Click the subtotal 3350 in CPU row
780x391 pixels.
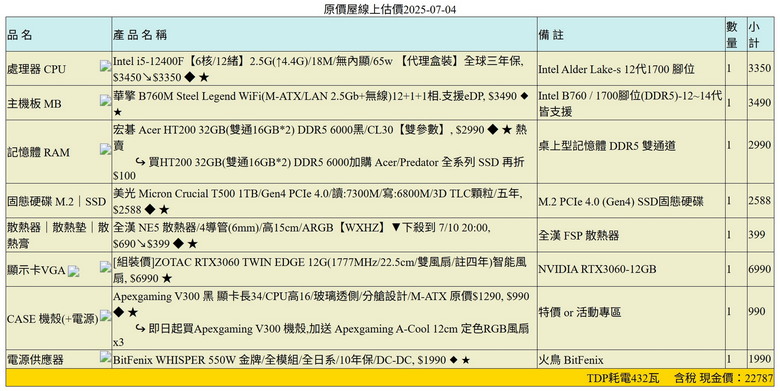[760, 69]
